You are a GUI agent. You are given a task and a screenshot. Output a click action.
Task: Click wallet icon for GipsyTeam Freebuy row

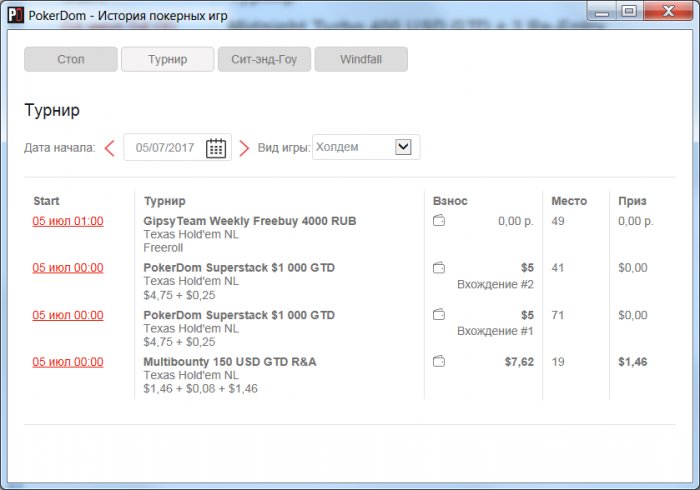tap(439, 220)
